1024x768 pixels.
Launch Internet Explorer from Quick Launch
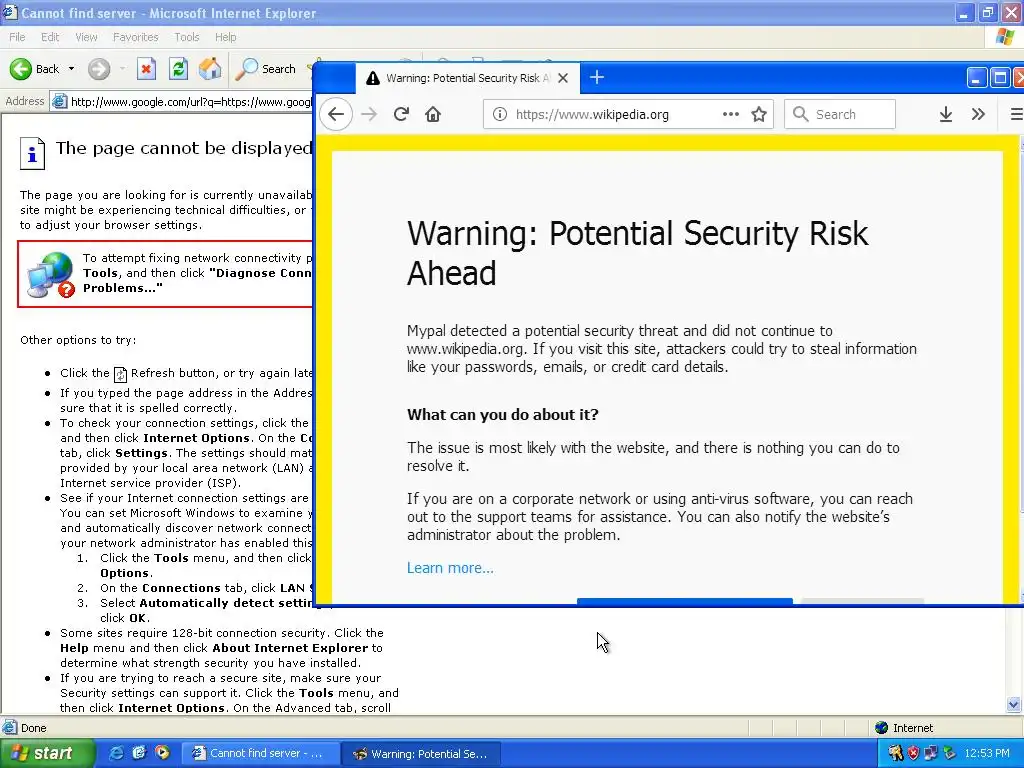[x=116, y=753]
